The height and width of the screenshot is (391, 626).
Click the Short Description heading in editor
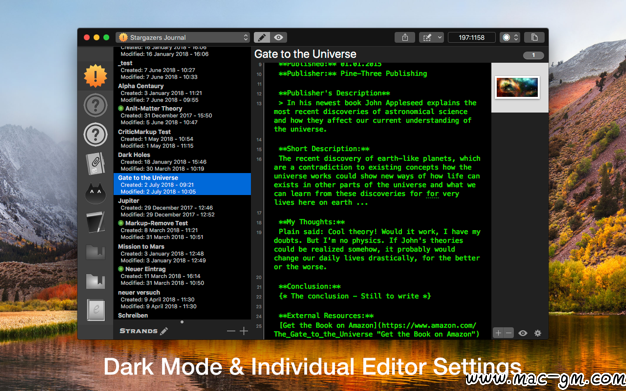324,149
